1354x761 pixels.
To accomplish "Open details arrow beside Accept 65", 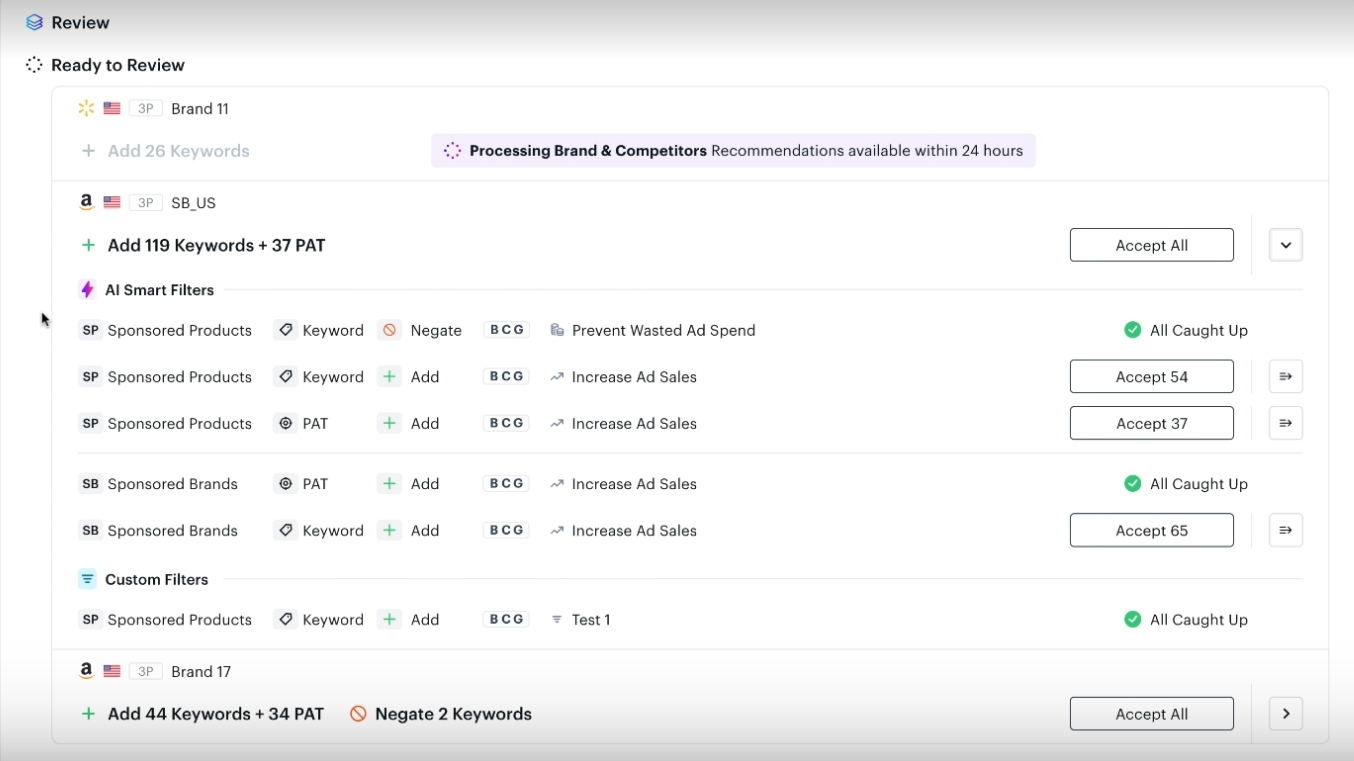I will tap(1286, 530).
